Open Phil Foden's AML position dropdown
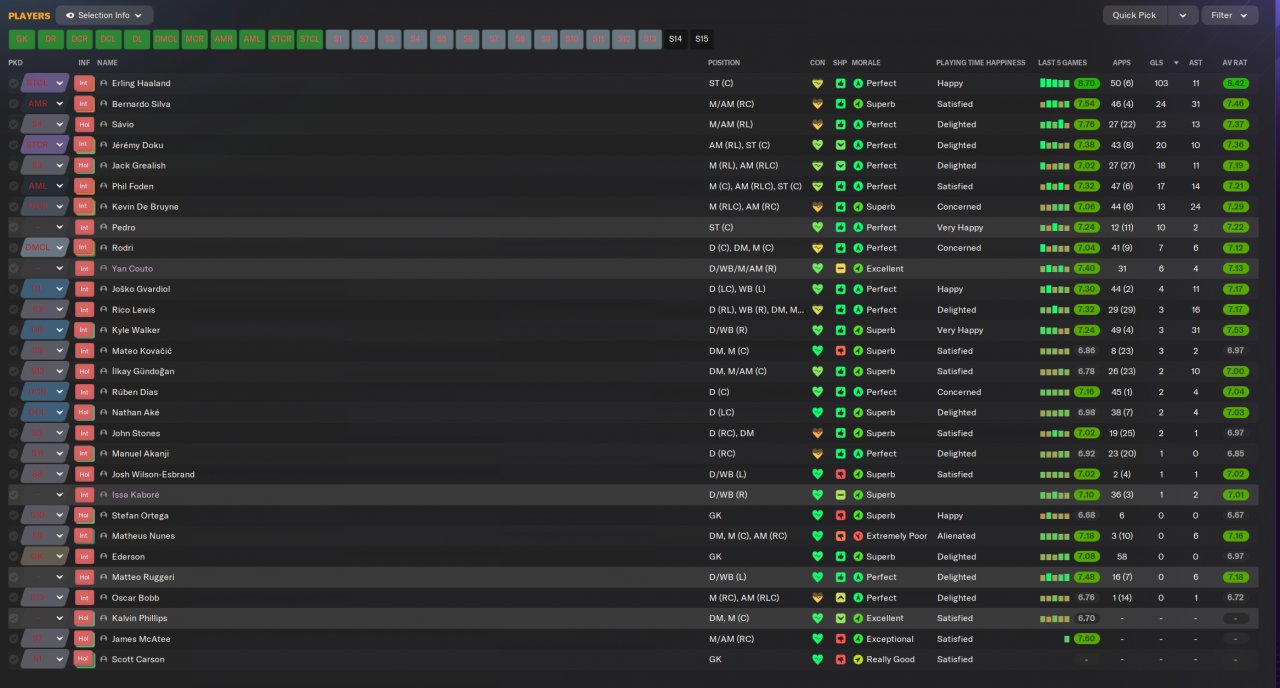 [x=45, y=186]
